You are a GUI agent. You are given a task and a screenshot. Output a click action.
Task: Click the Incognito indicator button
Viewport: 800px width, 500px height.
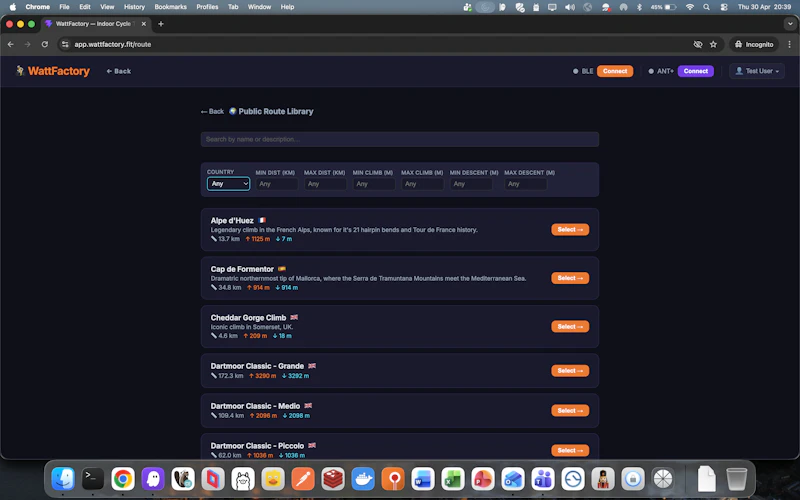754,44
